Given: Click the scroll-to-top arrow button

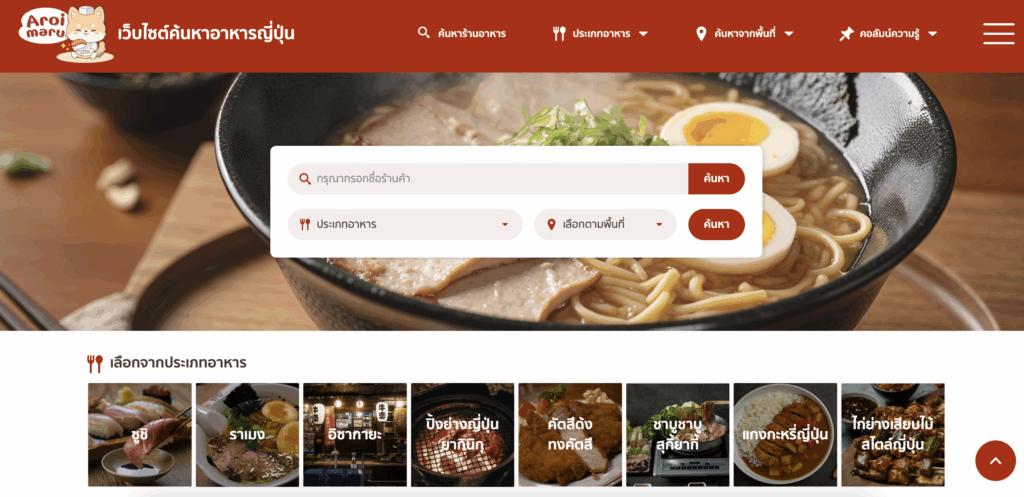Looking at the screenshot, I should click(x=995, y=460).
